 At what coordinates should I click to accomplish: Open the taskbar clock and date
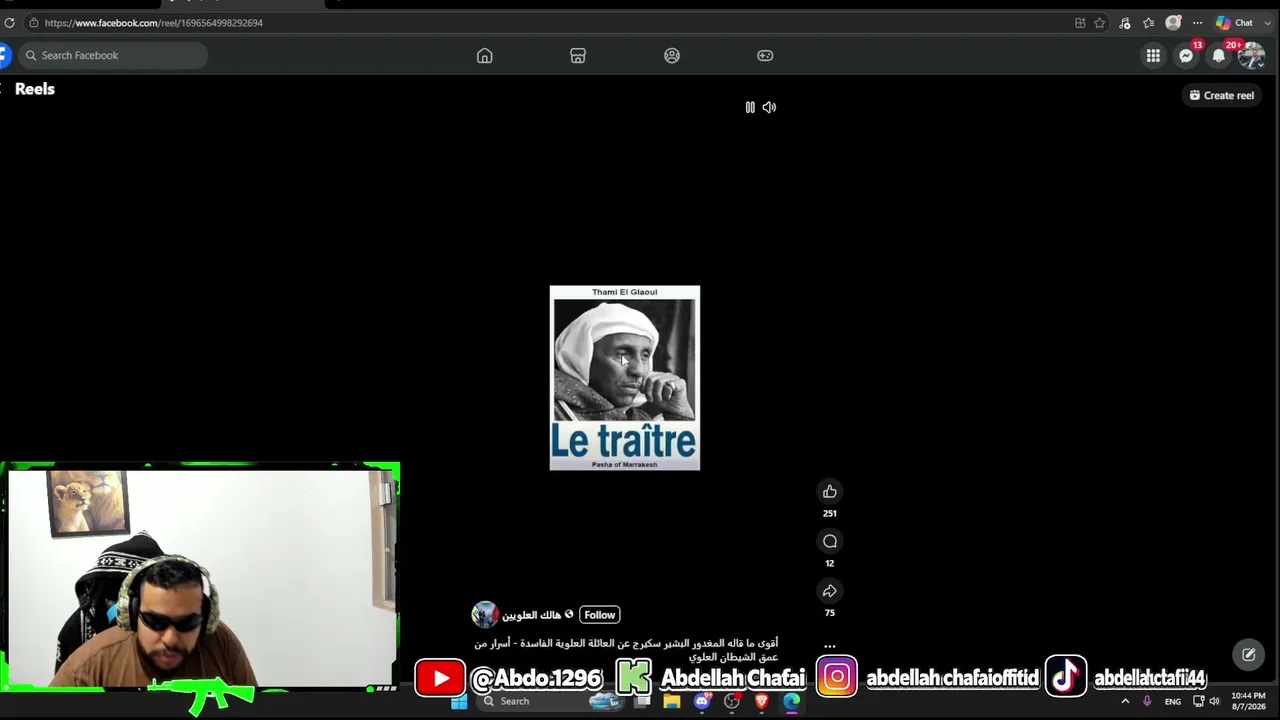pos(1248,701)
